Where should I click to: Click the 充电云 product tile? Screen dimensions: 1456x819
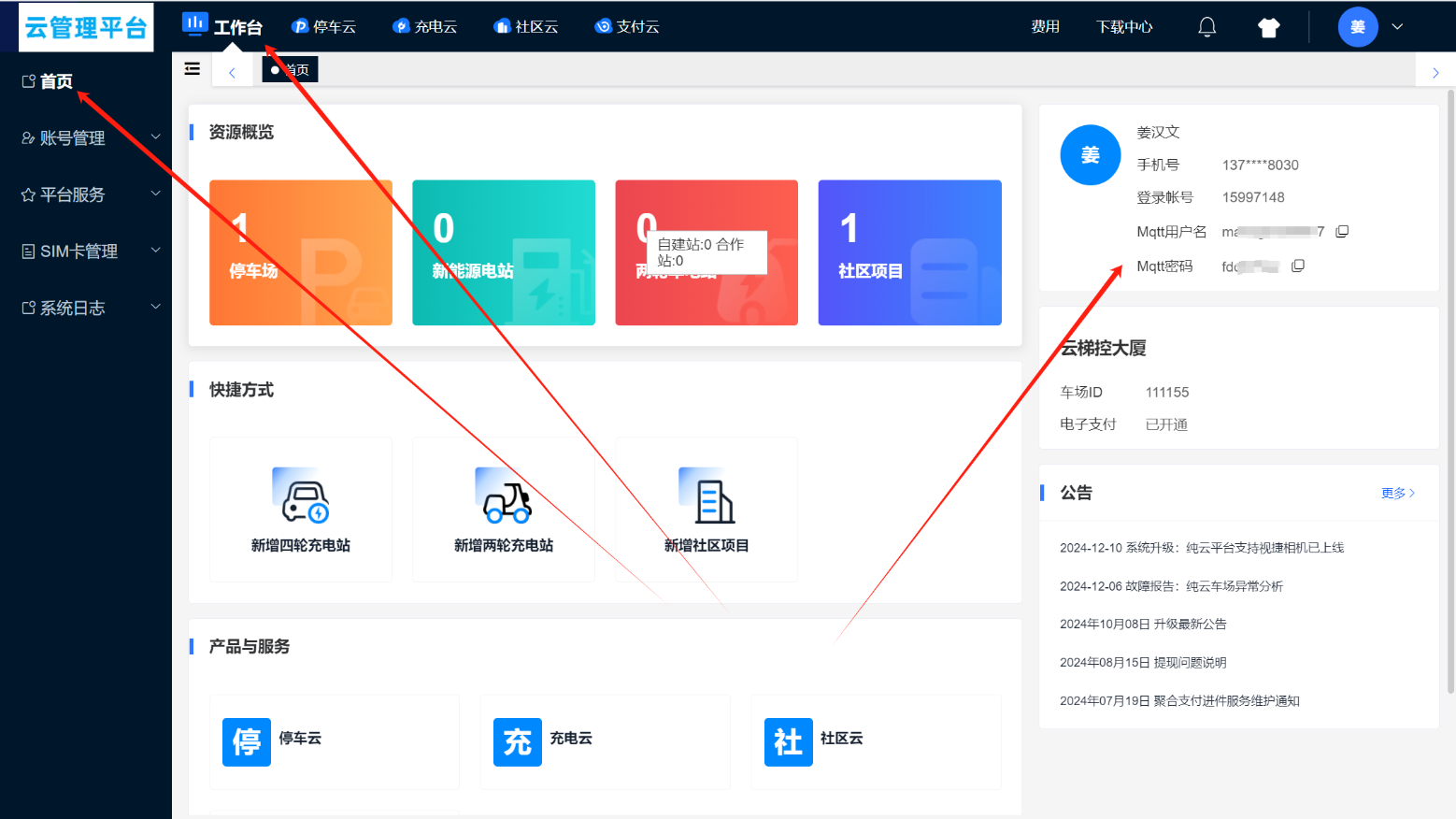coord(605,741)
